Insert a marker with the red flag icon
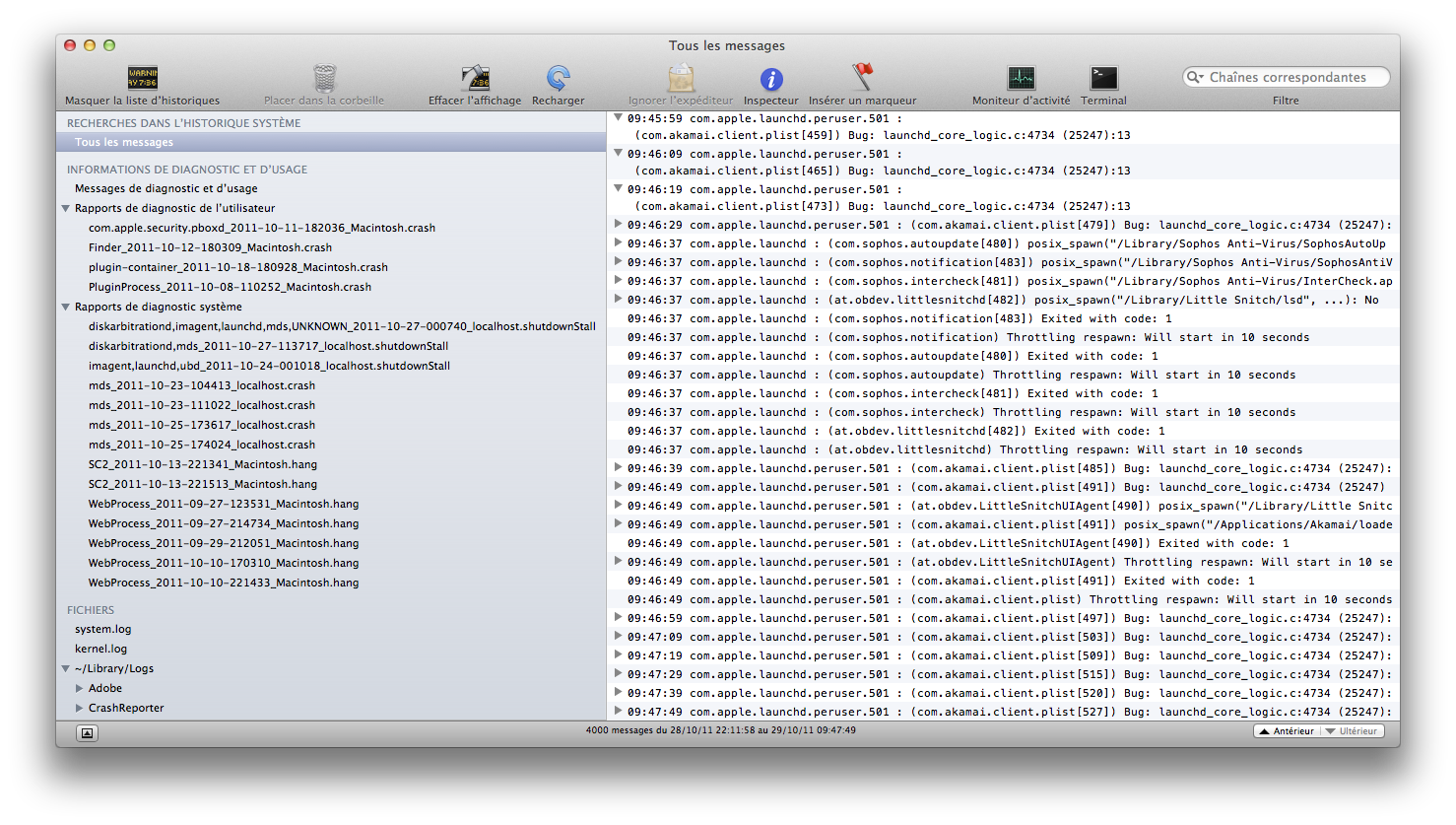1456x825 pixels. click(863, 77)
